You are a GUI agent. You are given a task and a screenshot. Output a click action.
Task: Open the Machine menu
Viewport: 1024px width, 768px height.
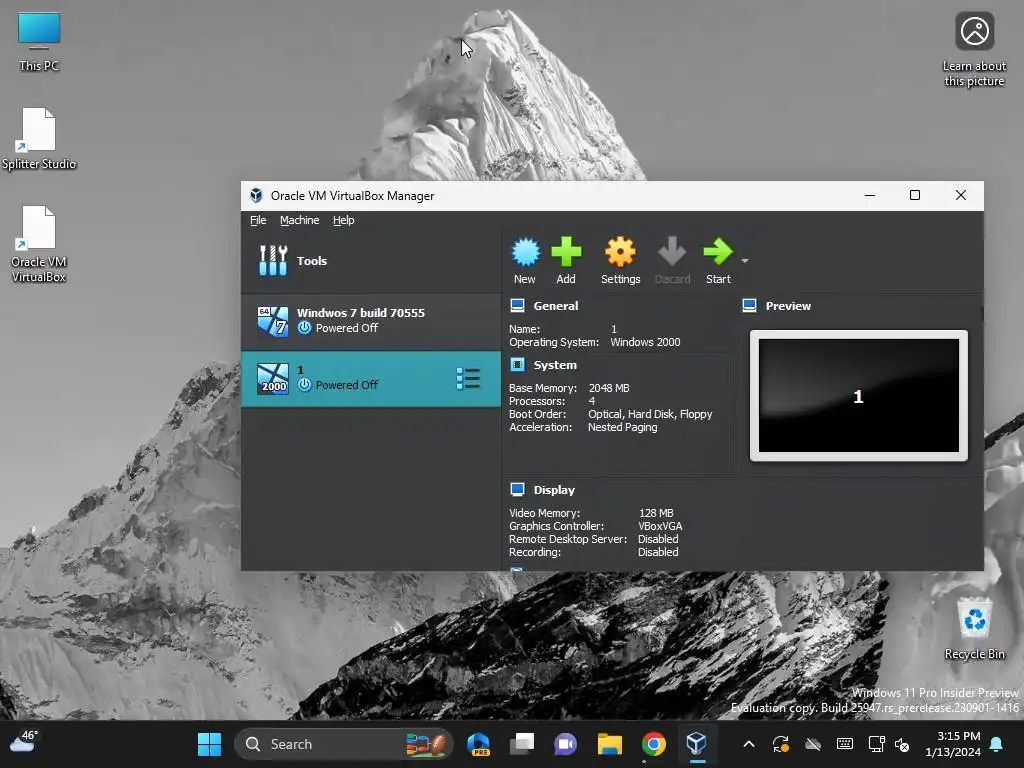(x=300, y=220)
